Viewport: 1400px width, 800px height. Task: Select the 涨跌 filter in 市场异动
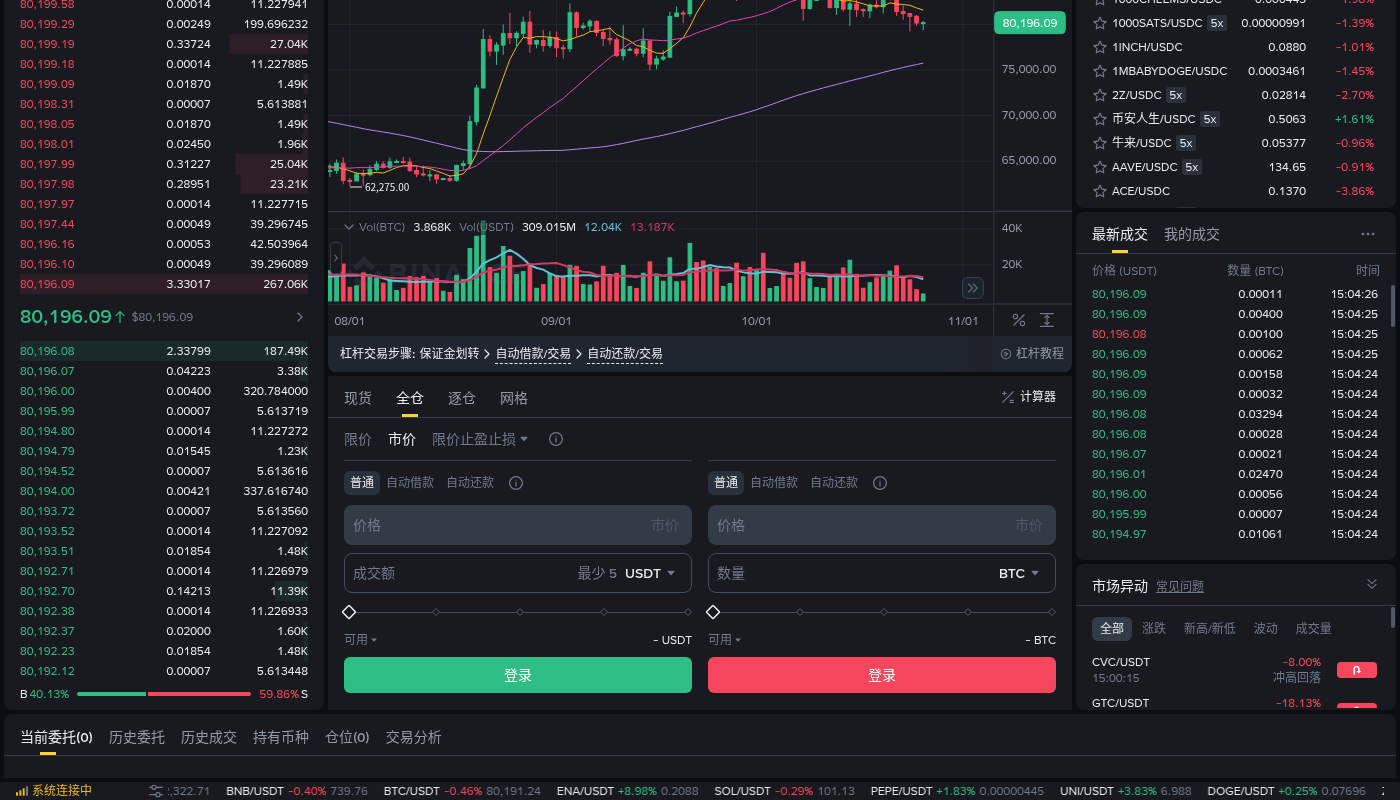[1154, 628]
